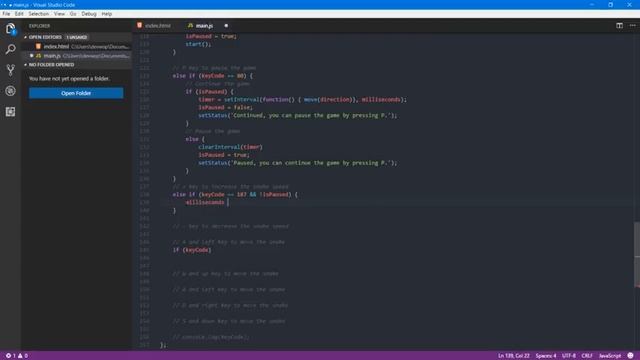Click the 'else if (keyCode == 187' line
The image size is (640, 360).
(x=235, y=195)
